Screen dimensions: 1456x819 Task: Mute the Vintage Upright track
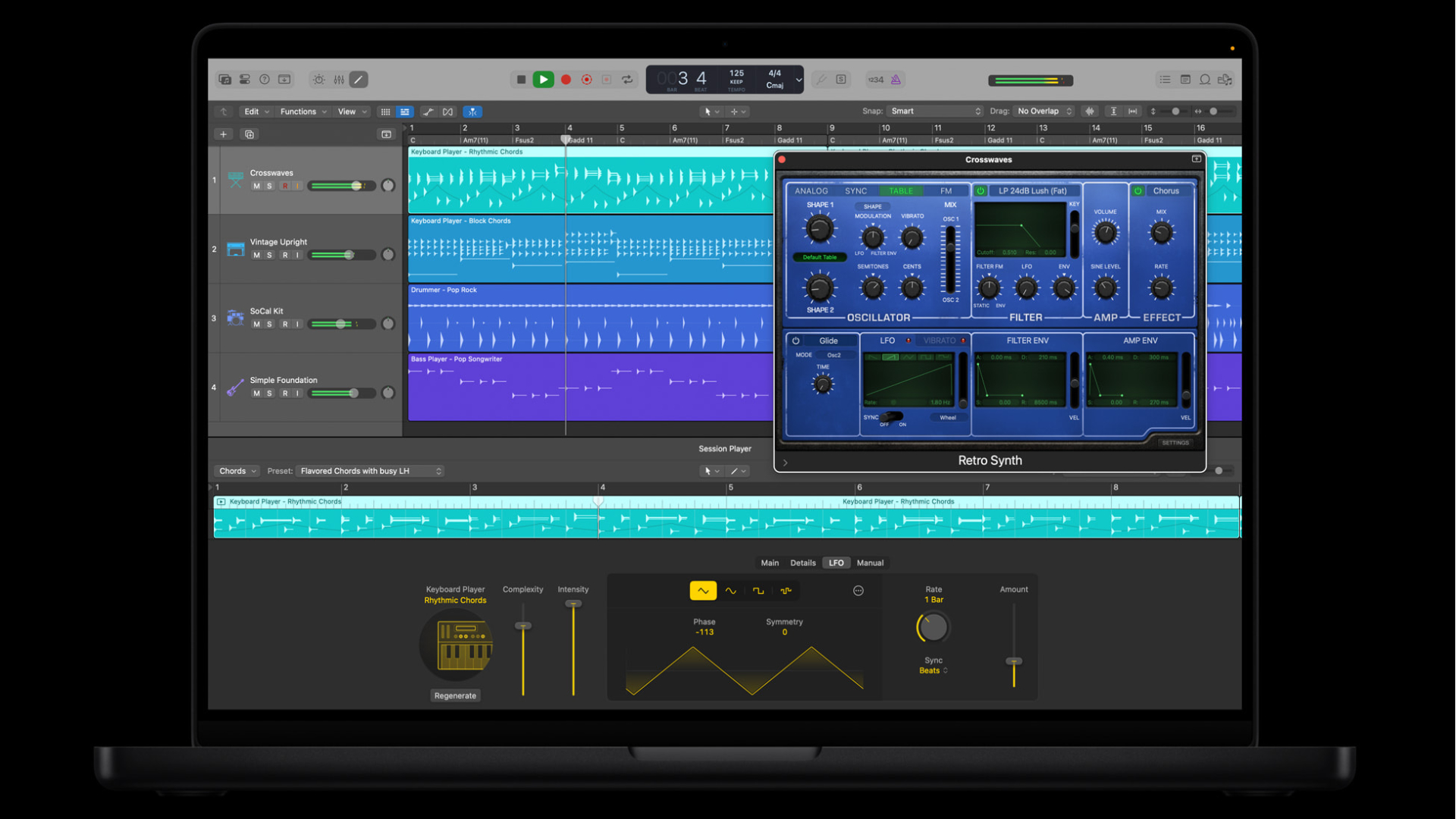[256, 256]
